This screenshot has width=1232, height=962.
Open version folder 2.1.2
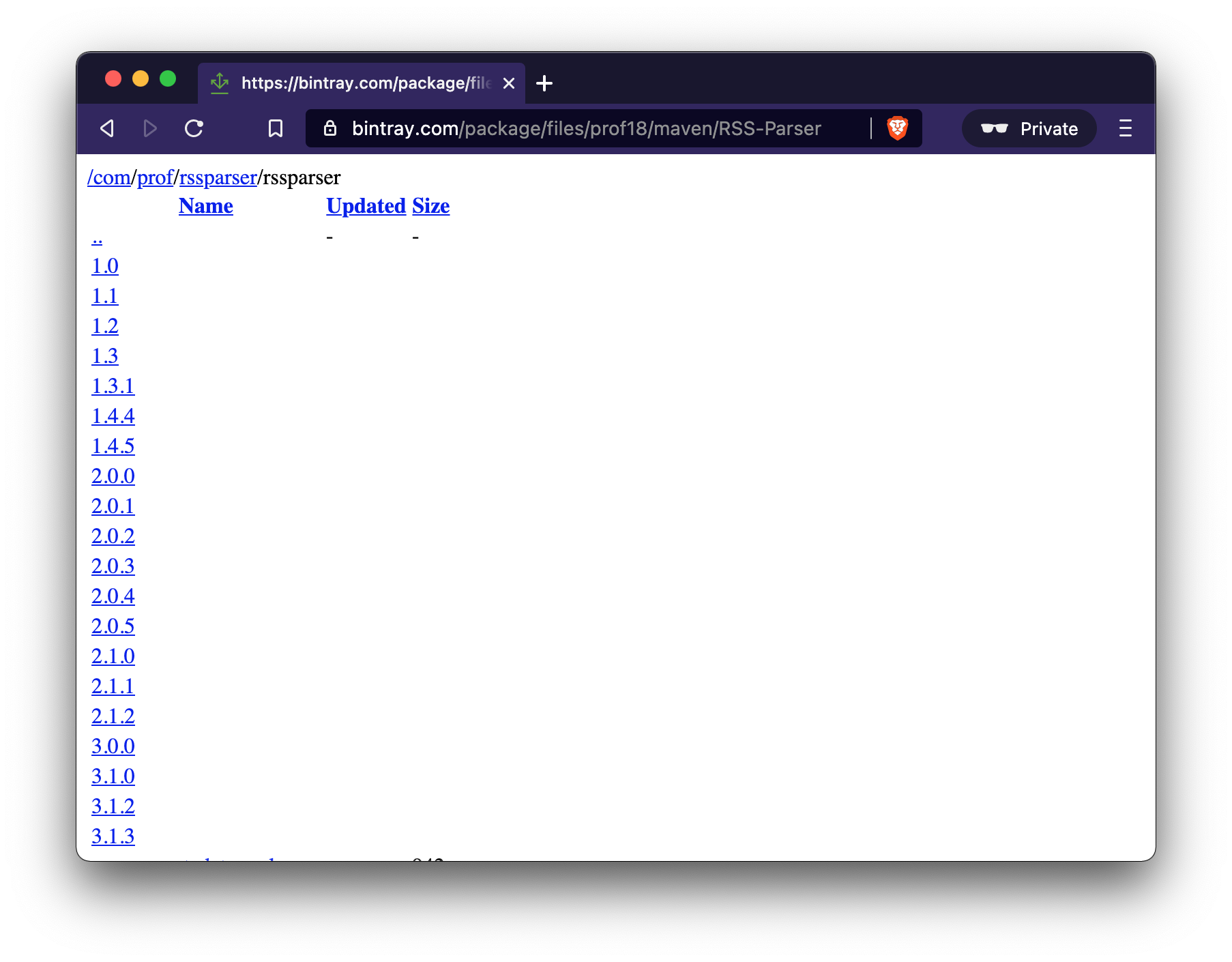[113, 716]
